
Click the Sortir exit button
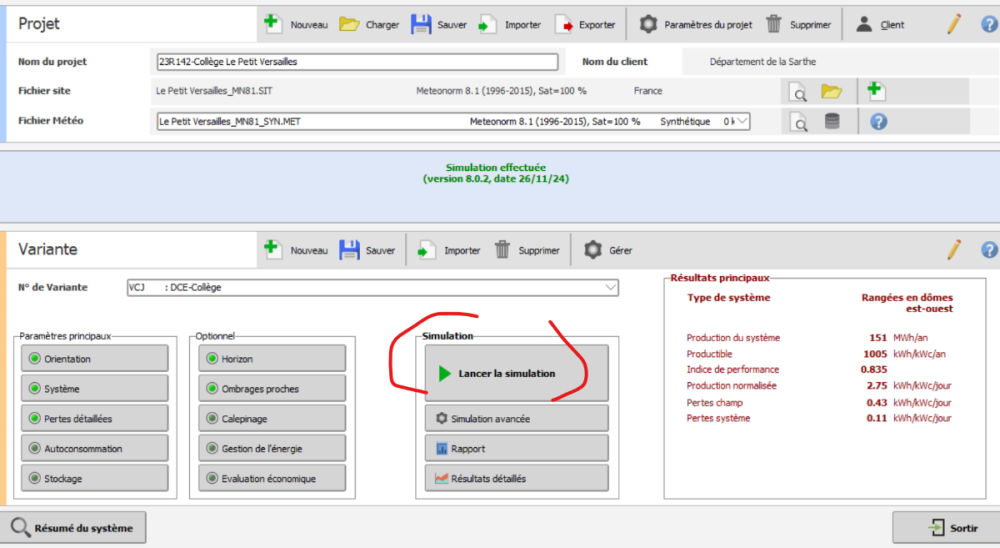(x=944, y=527)
